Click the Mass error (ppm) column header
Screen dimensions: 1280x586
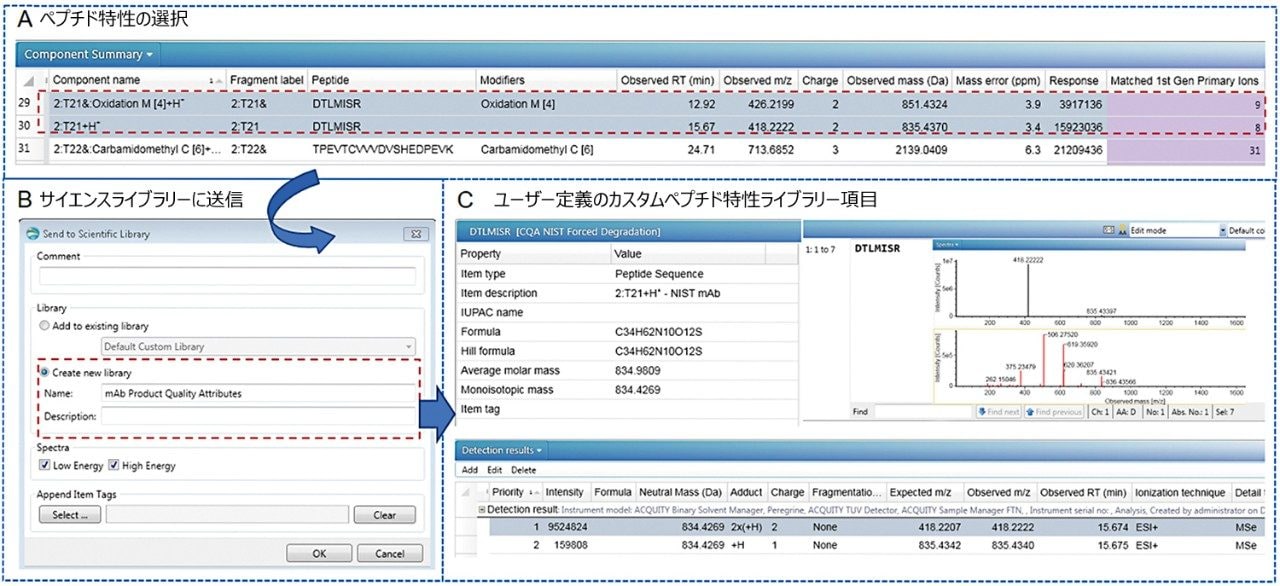click(x=998, y=80)
